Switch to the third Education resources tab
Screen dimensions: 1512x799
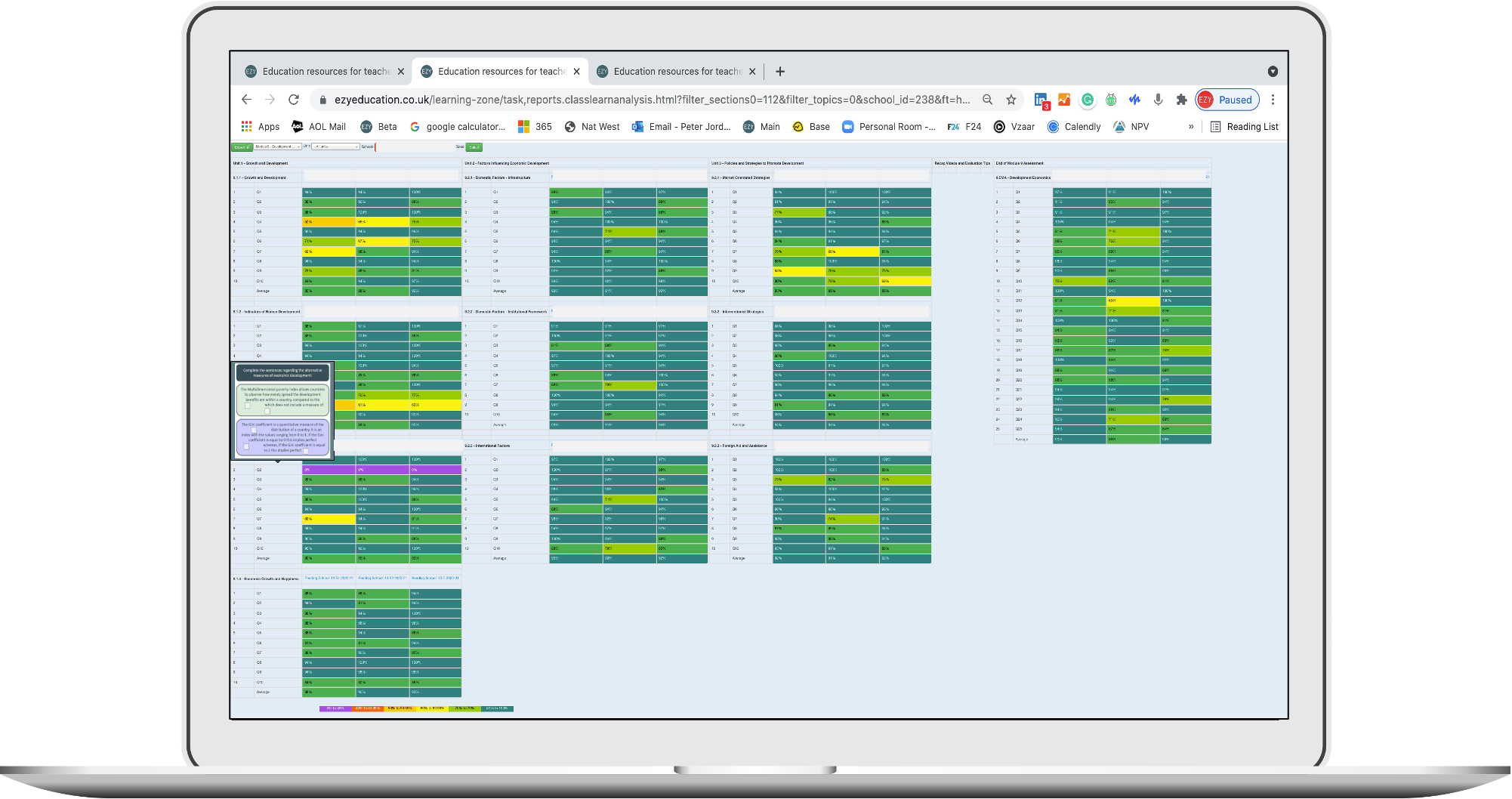677,72
